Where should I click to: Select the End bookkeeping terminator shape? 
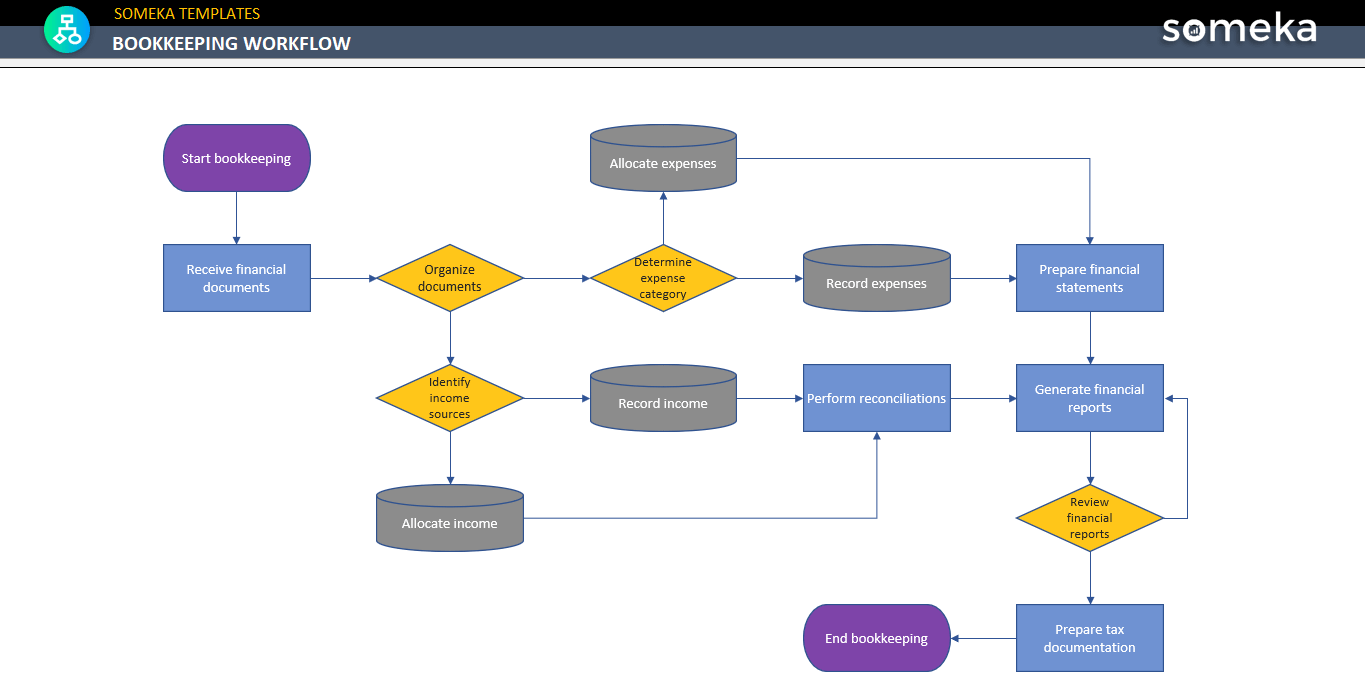tap(876, 638)
